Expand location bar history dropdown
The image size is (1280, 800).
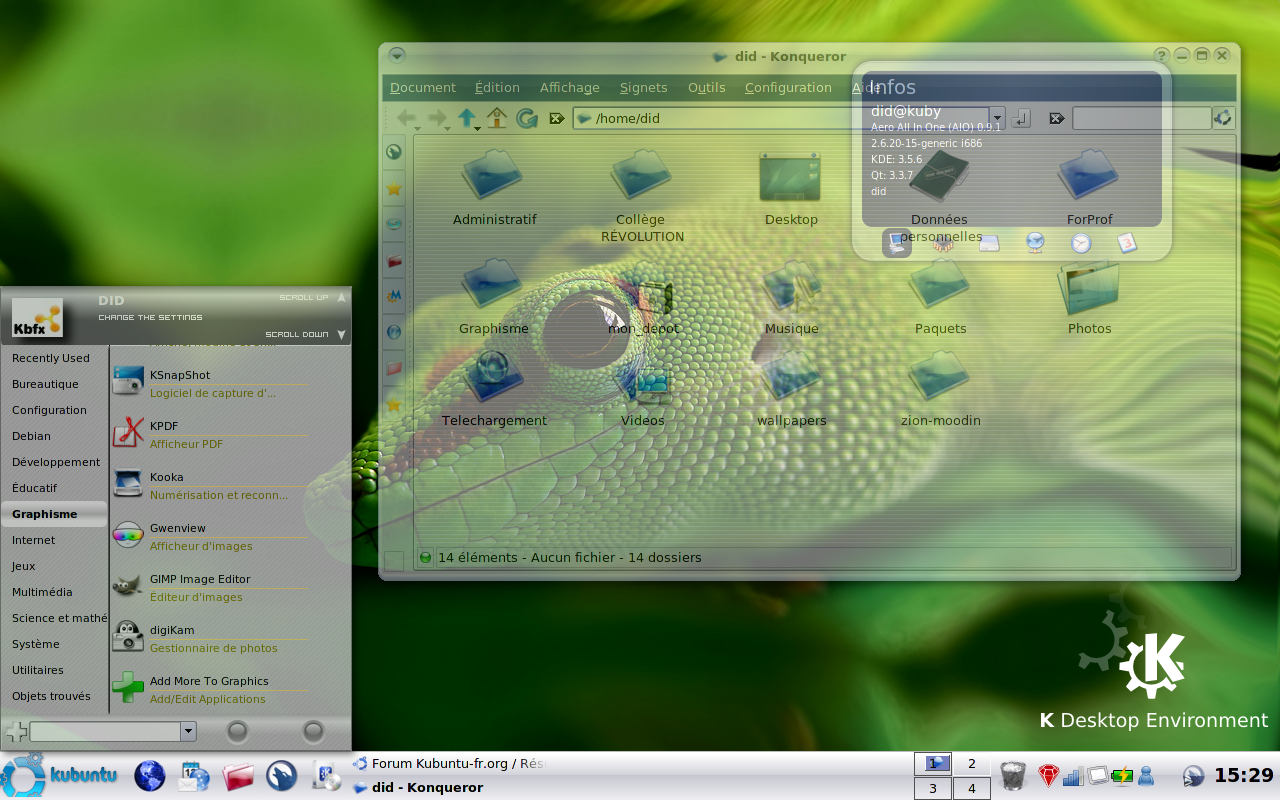(996, 119)
